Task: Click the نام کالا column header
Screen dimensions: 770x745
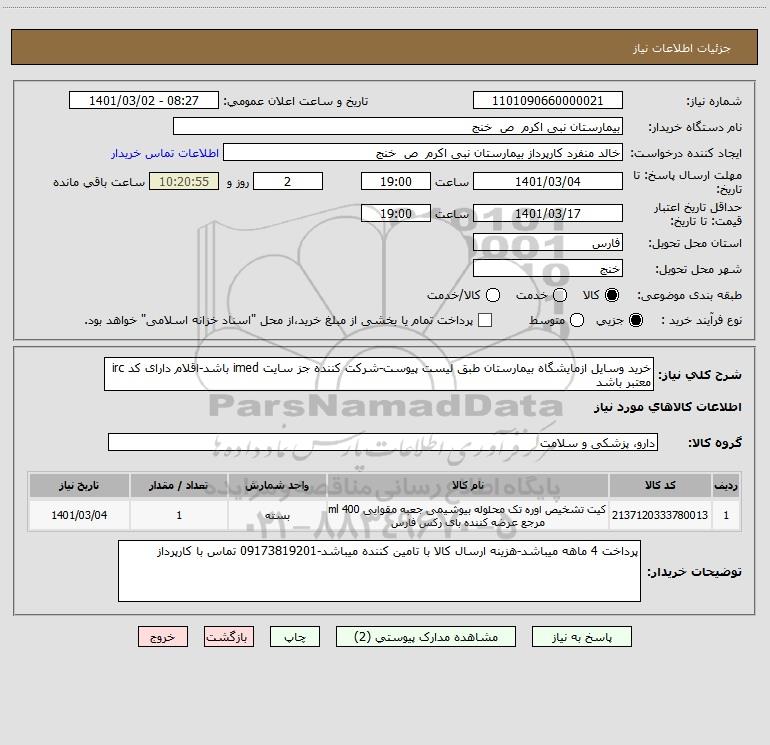Action: coord(468,485)
